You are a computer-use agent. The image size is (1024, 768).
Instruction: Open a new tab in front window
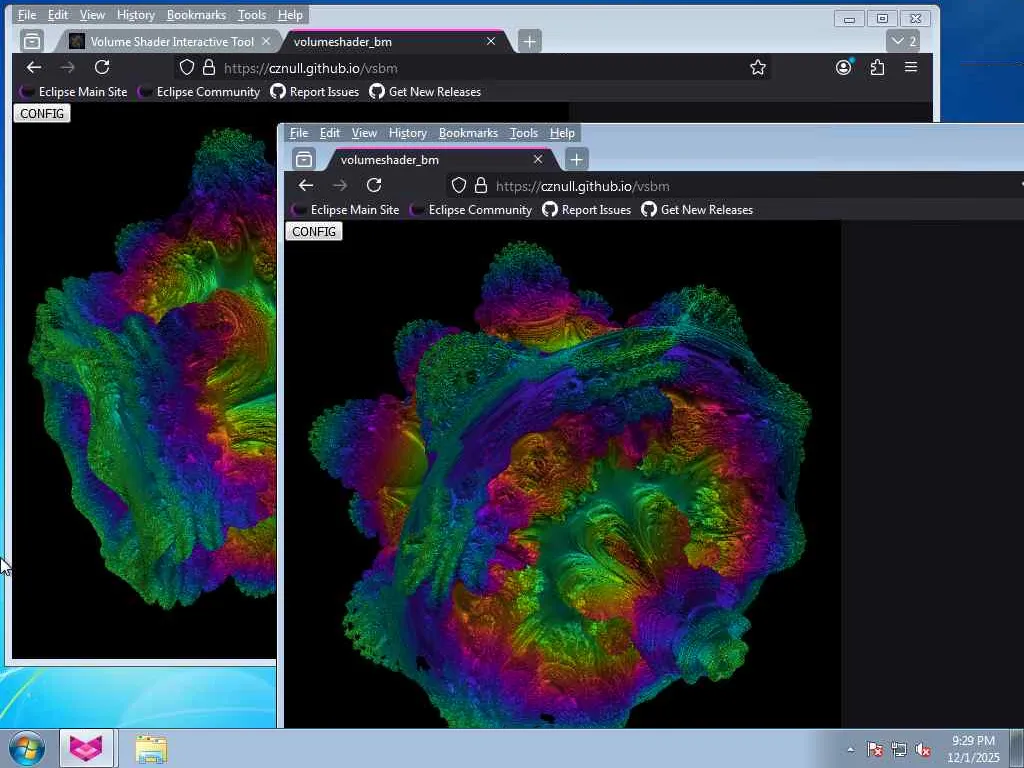click(576, 159)
